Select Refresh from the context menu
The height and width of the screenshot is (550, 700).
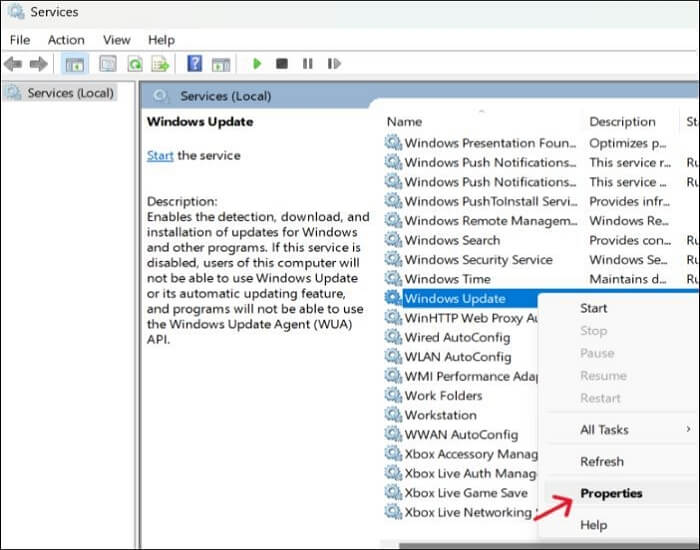602,461
